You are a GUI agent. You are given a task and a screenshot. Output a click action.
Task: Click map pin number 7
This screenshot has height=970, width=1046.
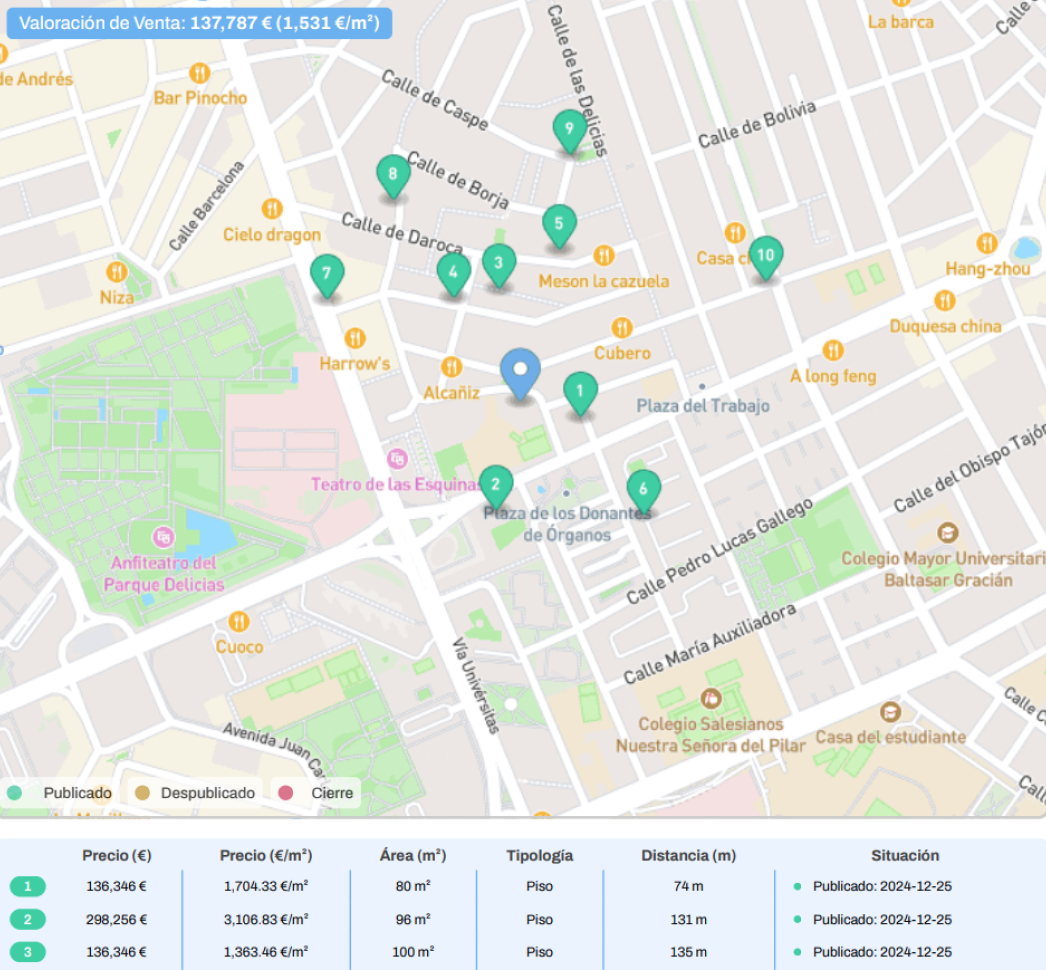pos(326,274)
